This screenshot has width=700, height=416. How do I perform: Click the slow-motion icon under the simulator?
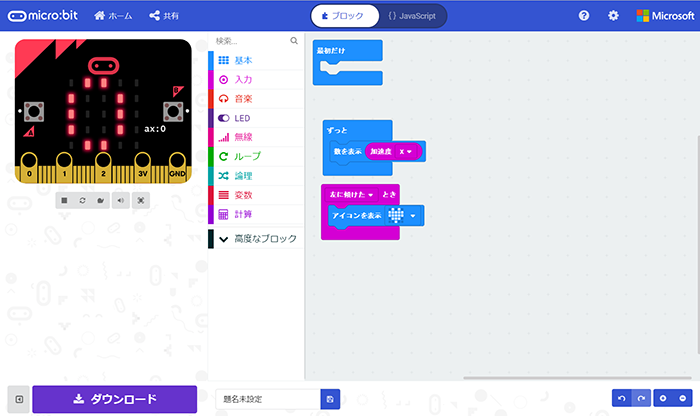[x=102, y=200]
